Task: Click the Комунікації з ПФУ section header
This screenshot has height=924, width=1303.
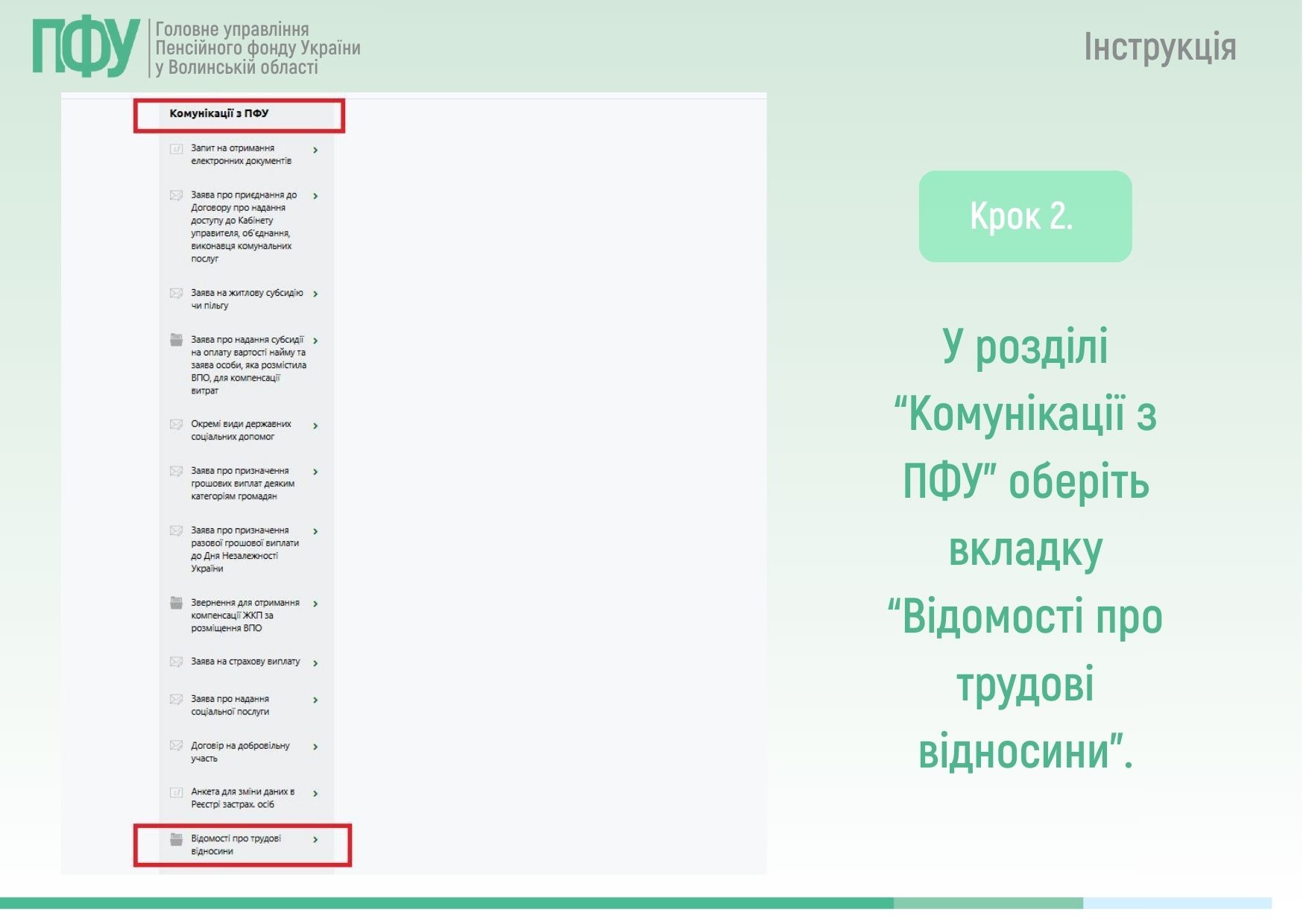Action: click(x=219, y=114)
